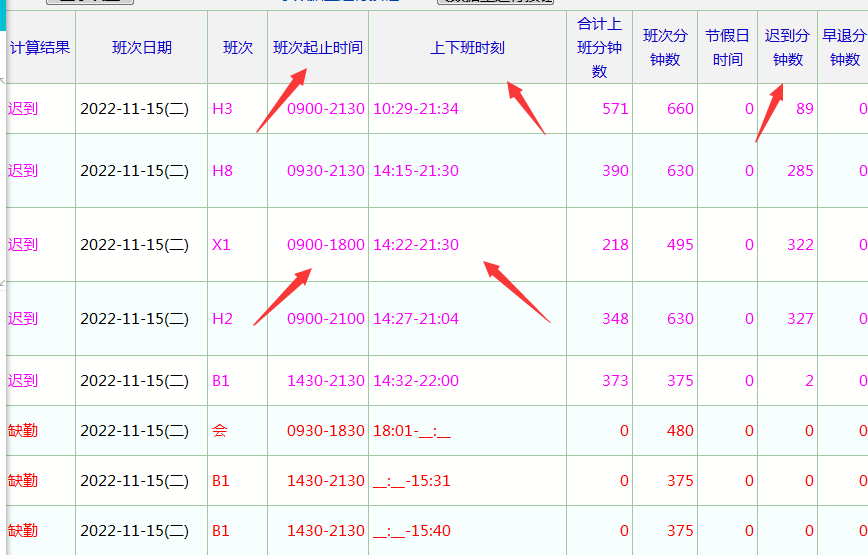Image resolution: width=868 pixels, height=555 pixels.
Task: Select the 节假日时间 column header
Action: [x=727, y=48]
